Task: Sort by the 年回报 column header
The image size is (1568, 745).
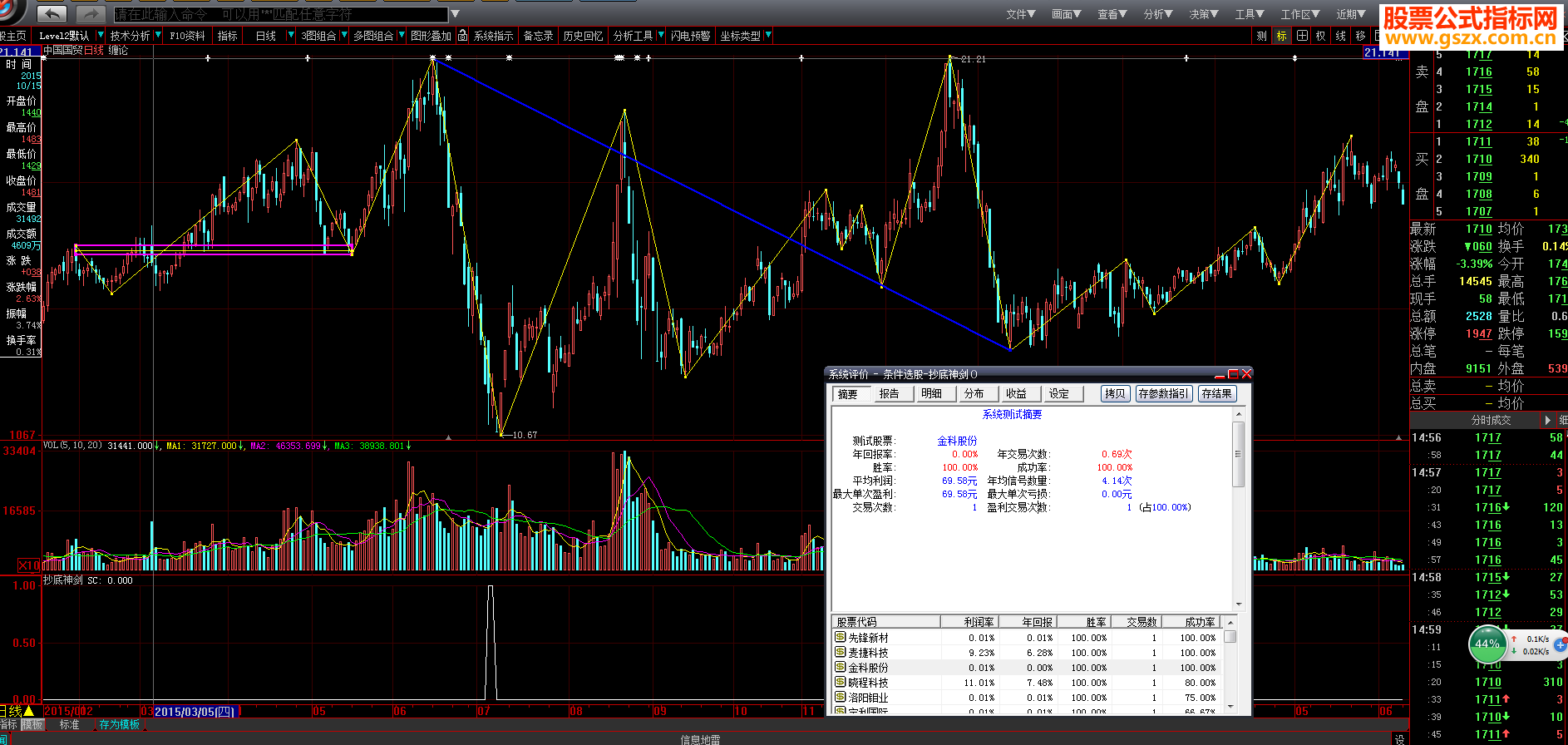Action: pos(1027,622)
